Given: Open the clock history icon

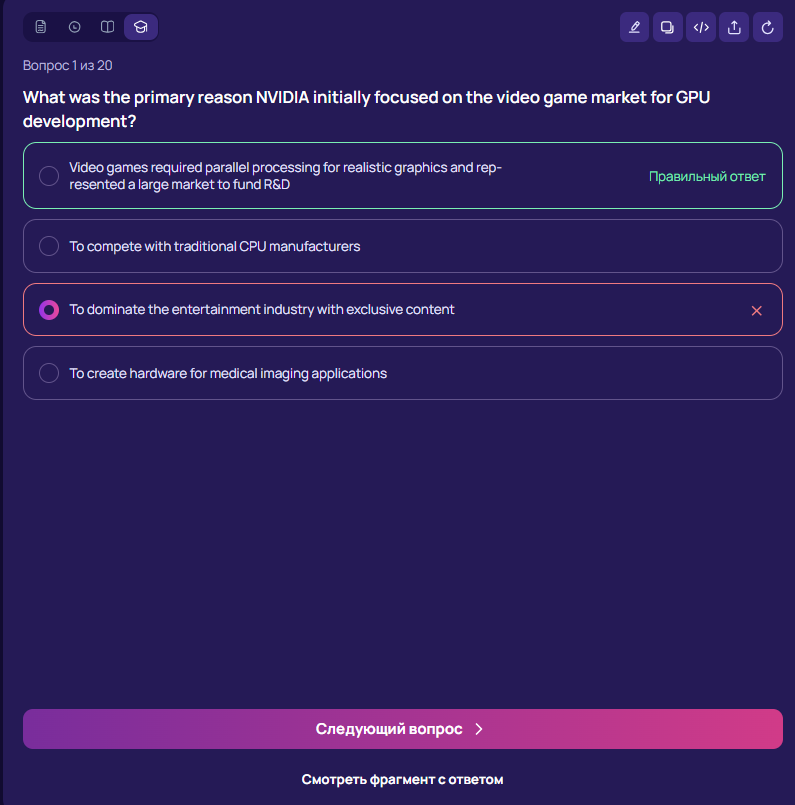Looking at the screenshot, I should pyautogui.click(x=74, y=27).
